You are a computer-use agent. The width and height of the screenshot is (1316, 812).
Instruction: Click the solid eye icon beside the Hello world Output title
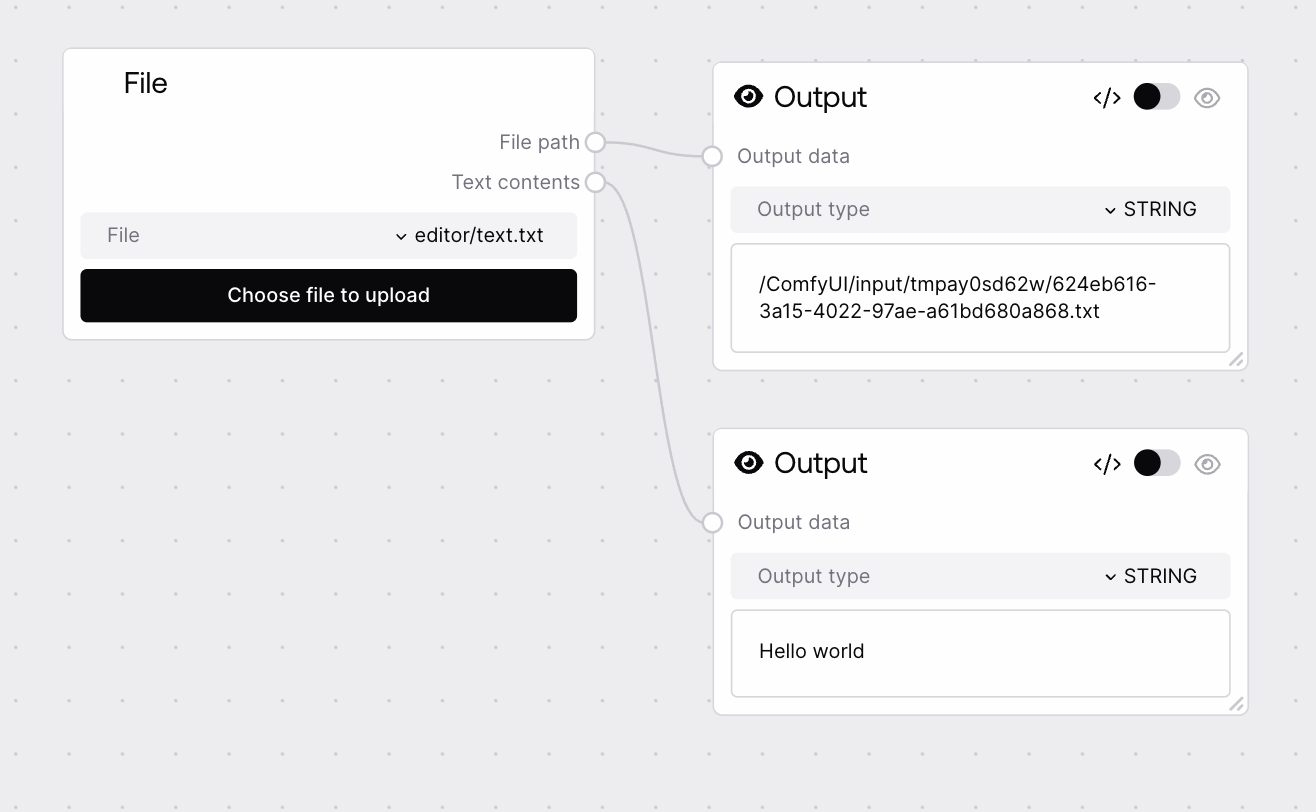[x=748, y=463]
